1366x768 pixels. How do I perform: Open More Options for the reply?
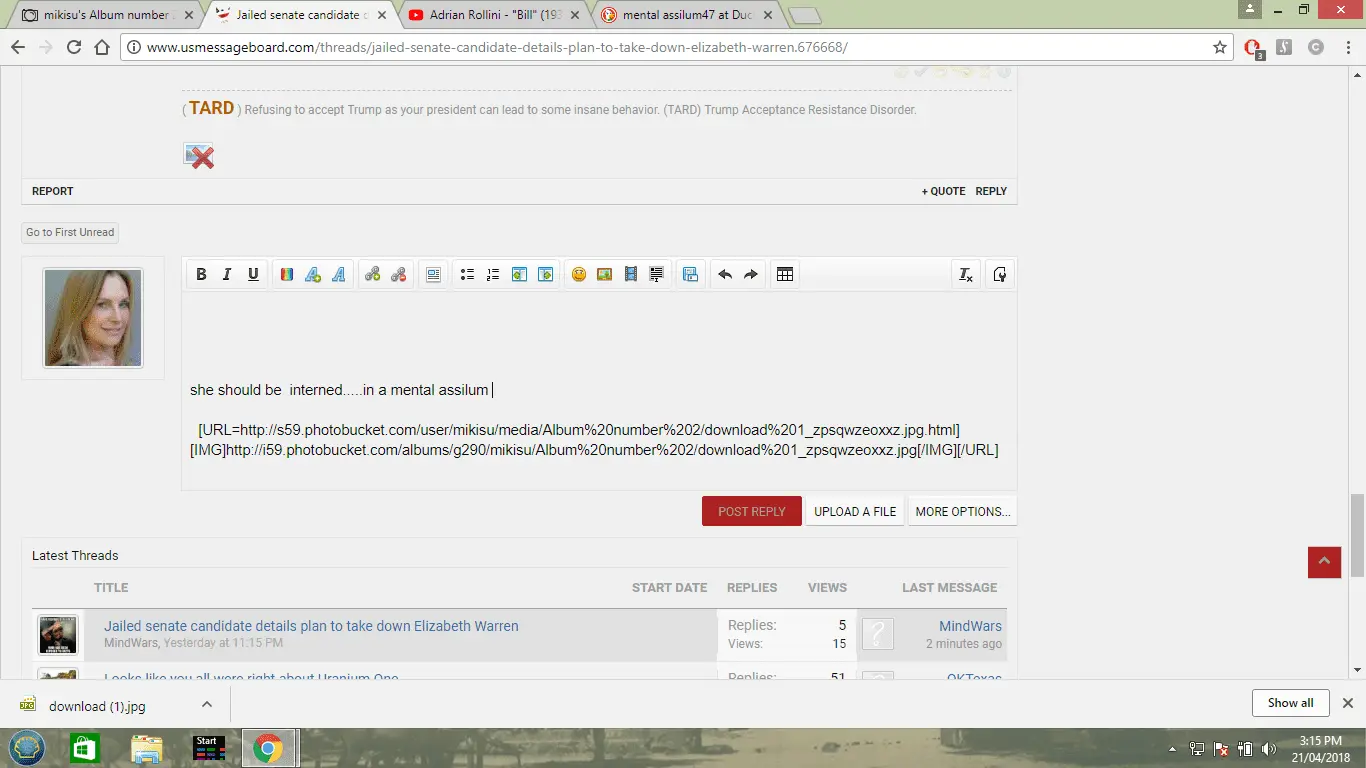962,511
